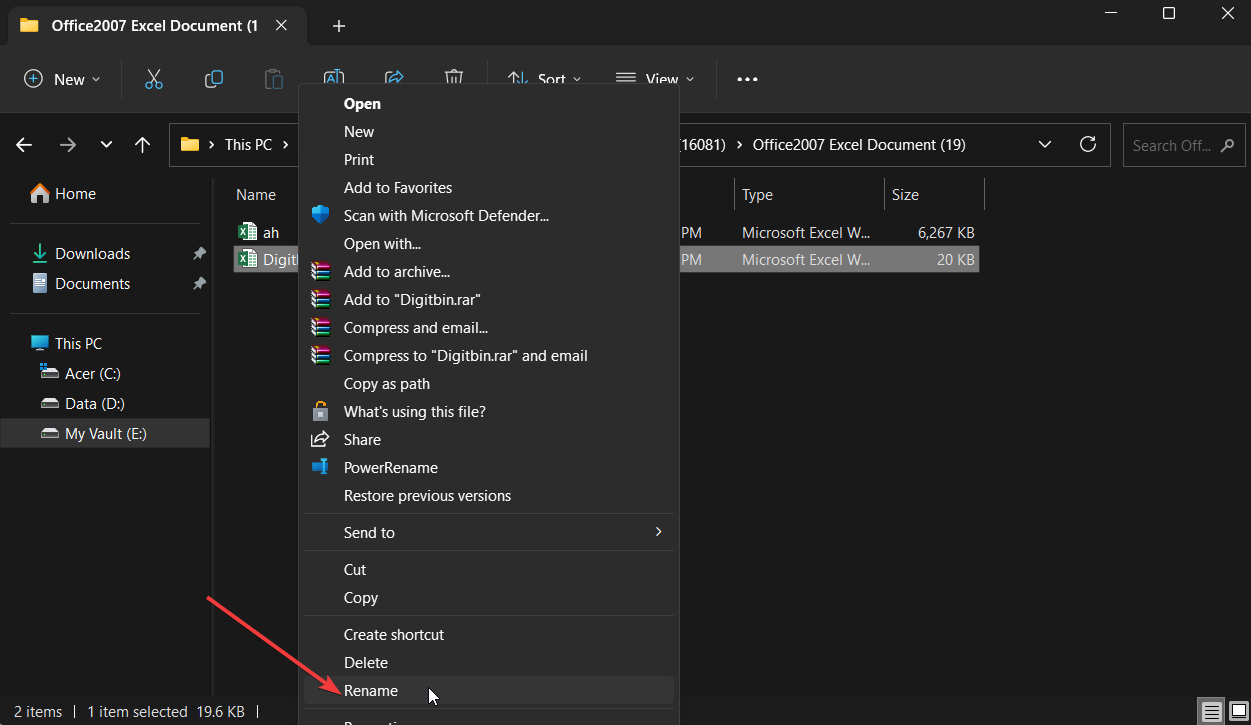The height and width of the screenshot is (725, 1251).
Task: Go up one folder level with up arrow
Action: pyautogui.click(x=142, y=145)
